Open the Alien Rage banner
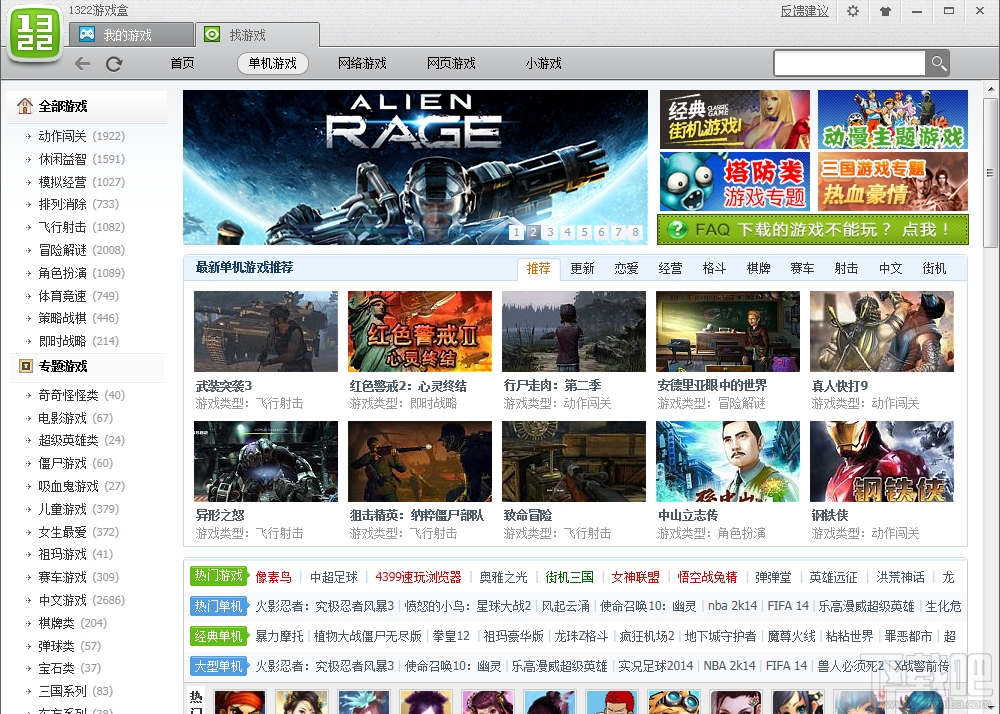This screenshot has height=714, width=1000. coord(415,167)
